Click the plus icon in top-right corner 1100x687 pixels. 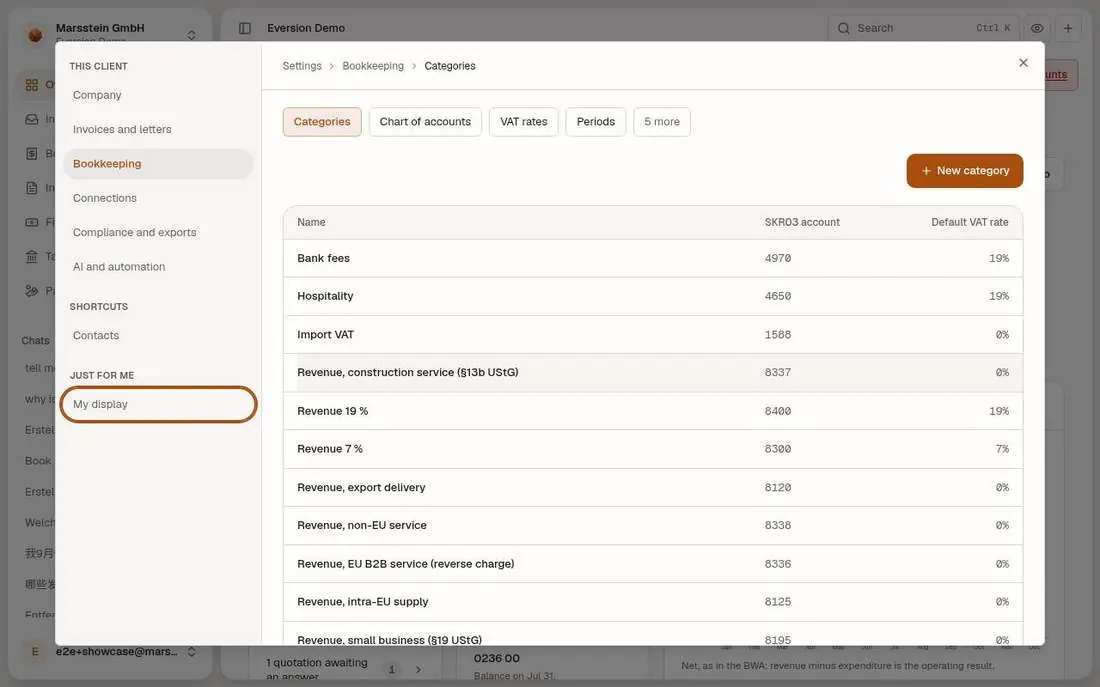[1068, 28]
